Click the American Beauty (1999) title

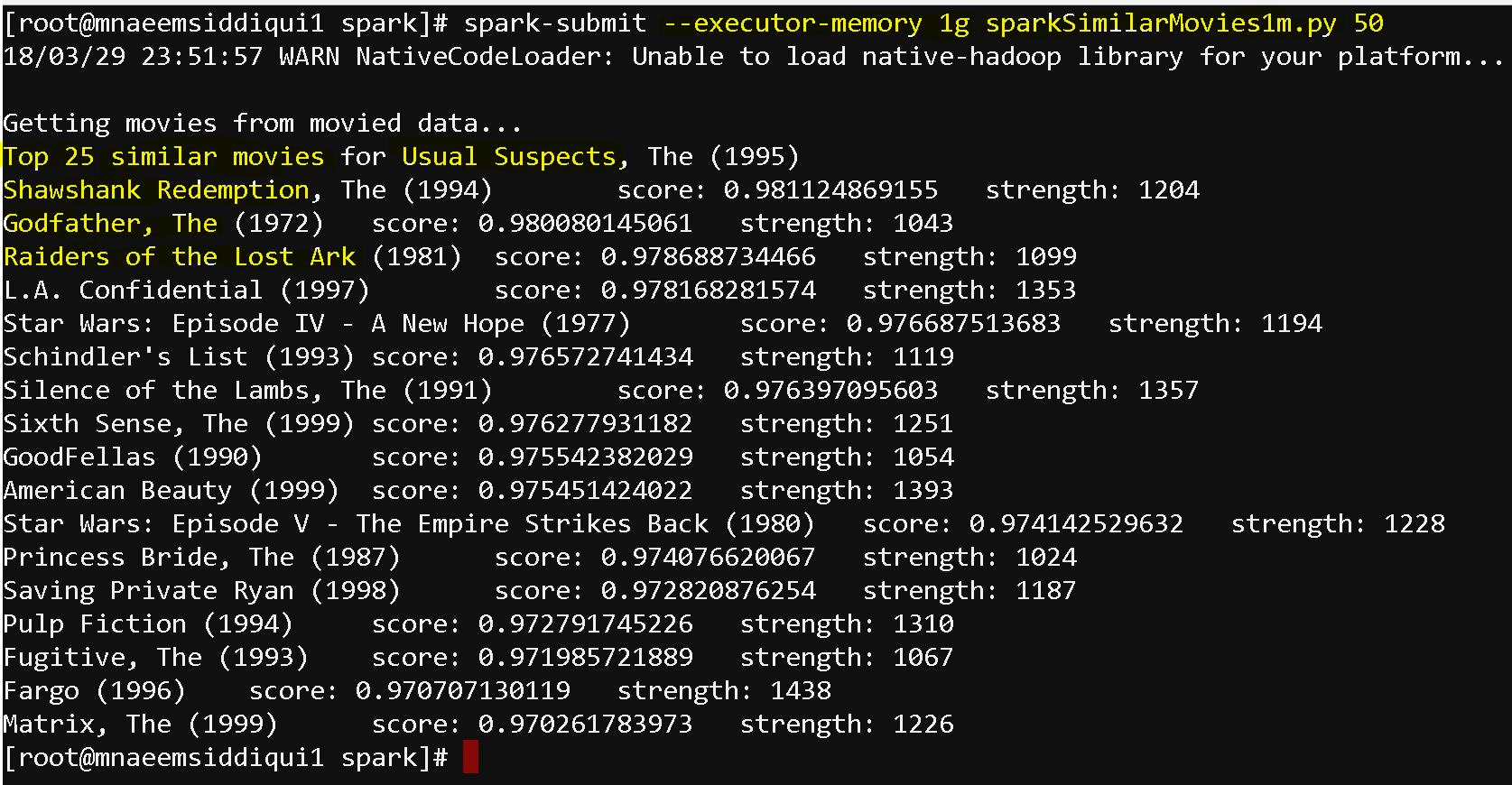coord(171,491)
